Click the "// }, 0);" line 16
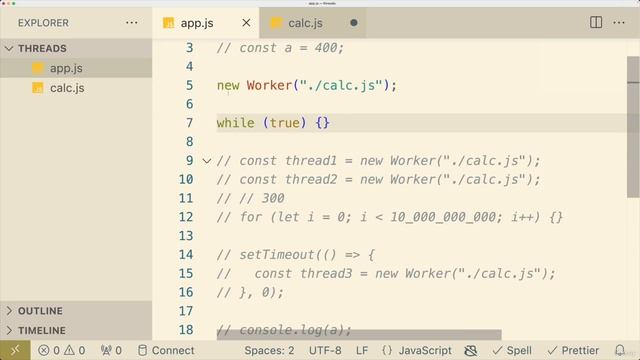640x360 pixels. (x=250, y=292)
